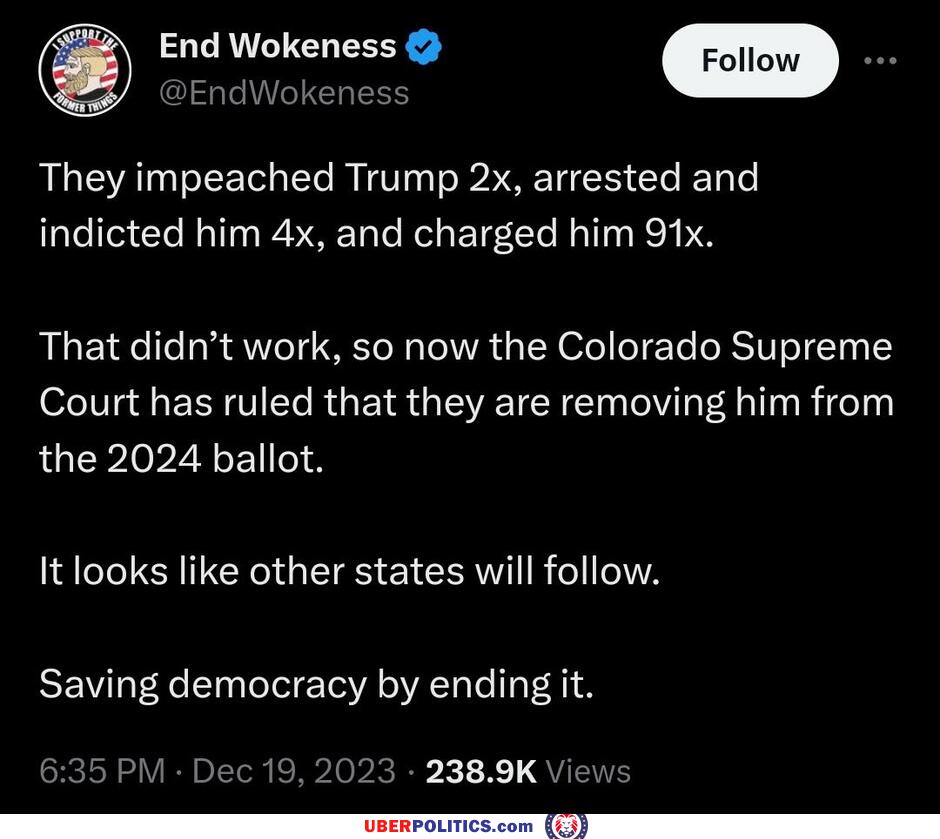Open the End Wokeness profile avatar

pos(85,70)
